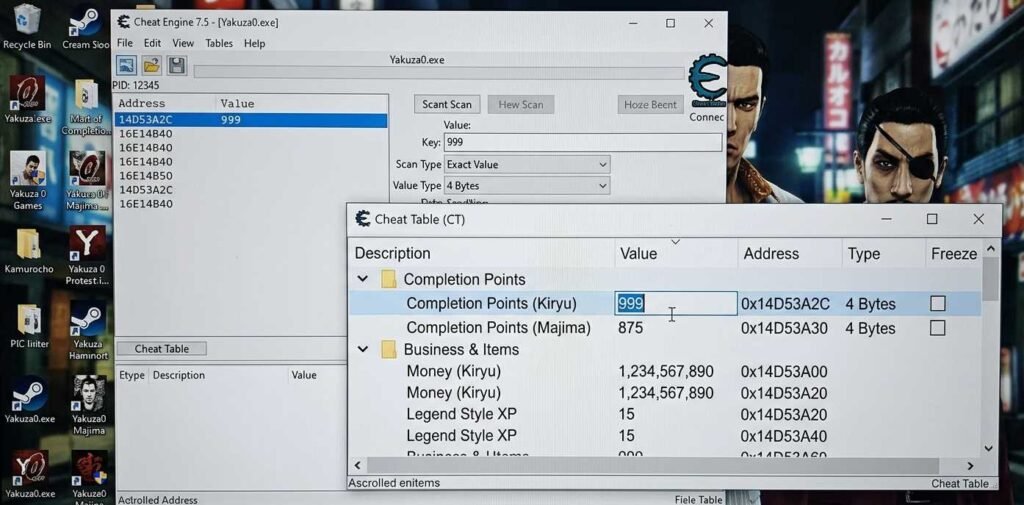Click the 875 value cell
Image resolution: width=1024 pixels, height=505 pixels.
coord(630,327)
